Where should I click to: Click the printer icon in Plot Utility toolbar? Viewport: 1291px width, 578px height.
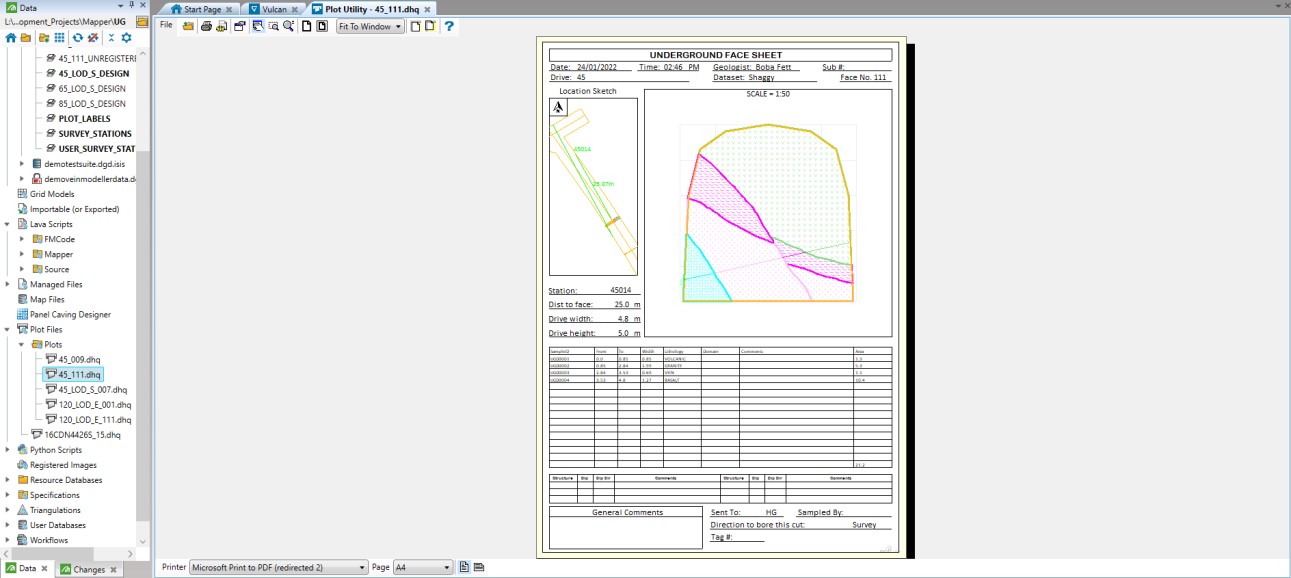[x=206, y=26]
